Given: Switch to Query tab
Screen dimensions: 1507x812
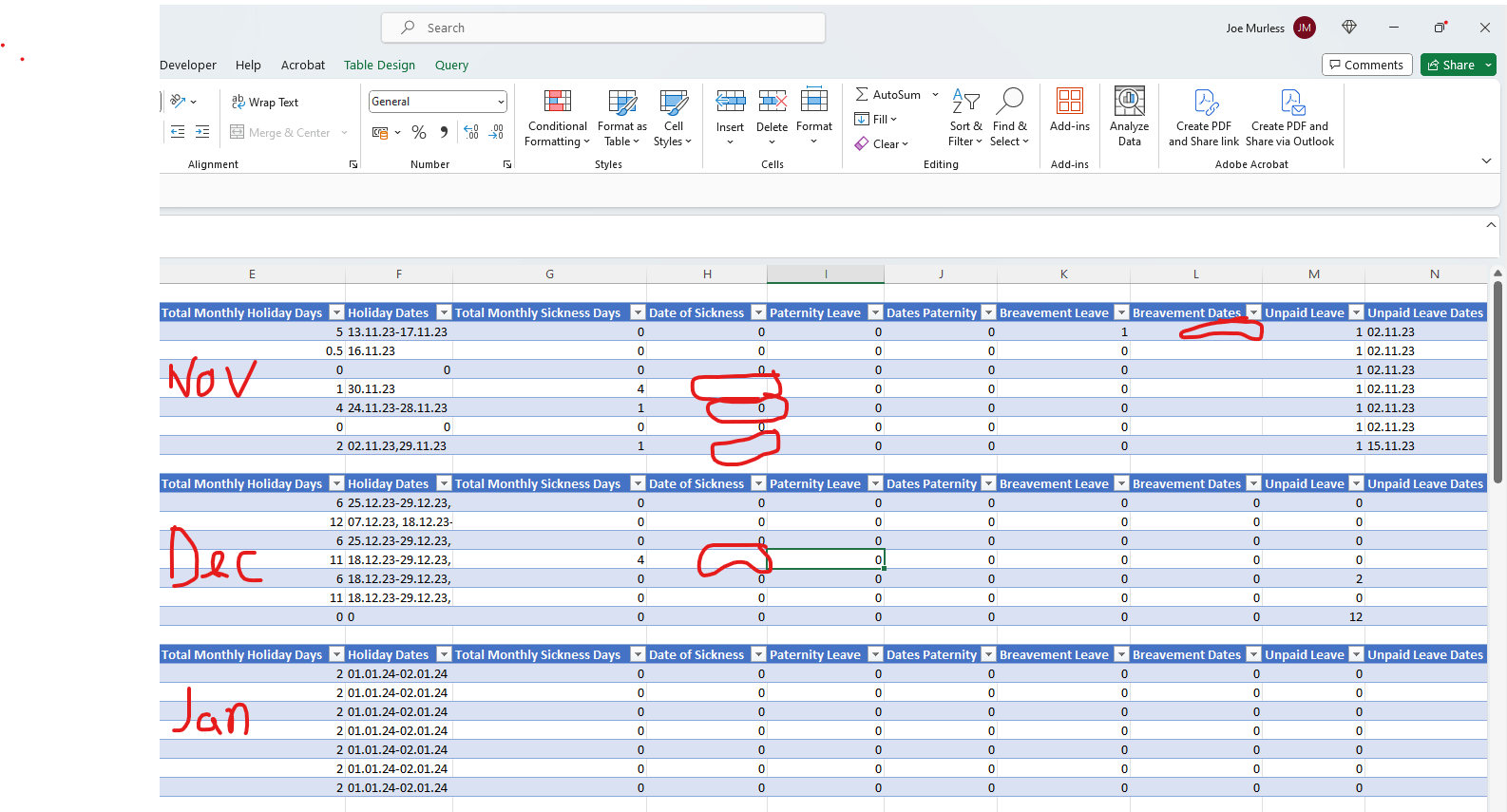Looking at the screenshot, I should (x=451, y=65).
